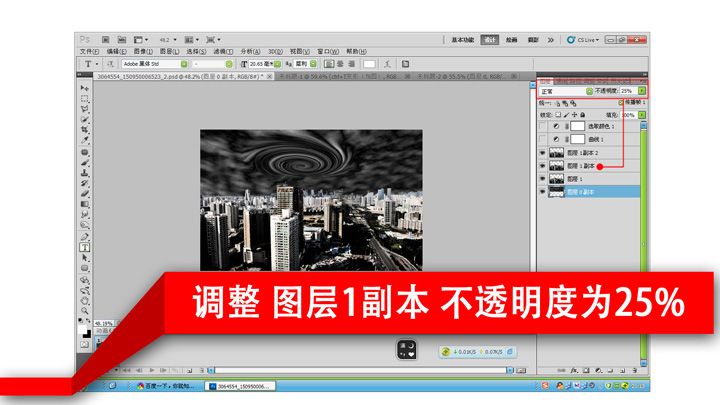Select the Blur tool
This screenshot has width=720, height=405.
(x=84, y=214)
